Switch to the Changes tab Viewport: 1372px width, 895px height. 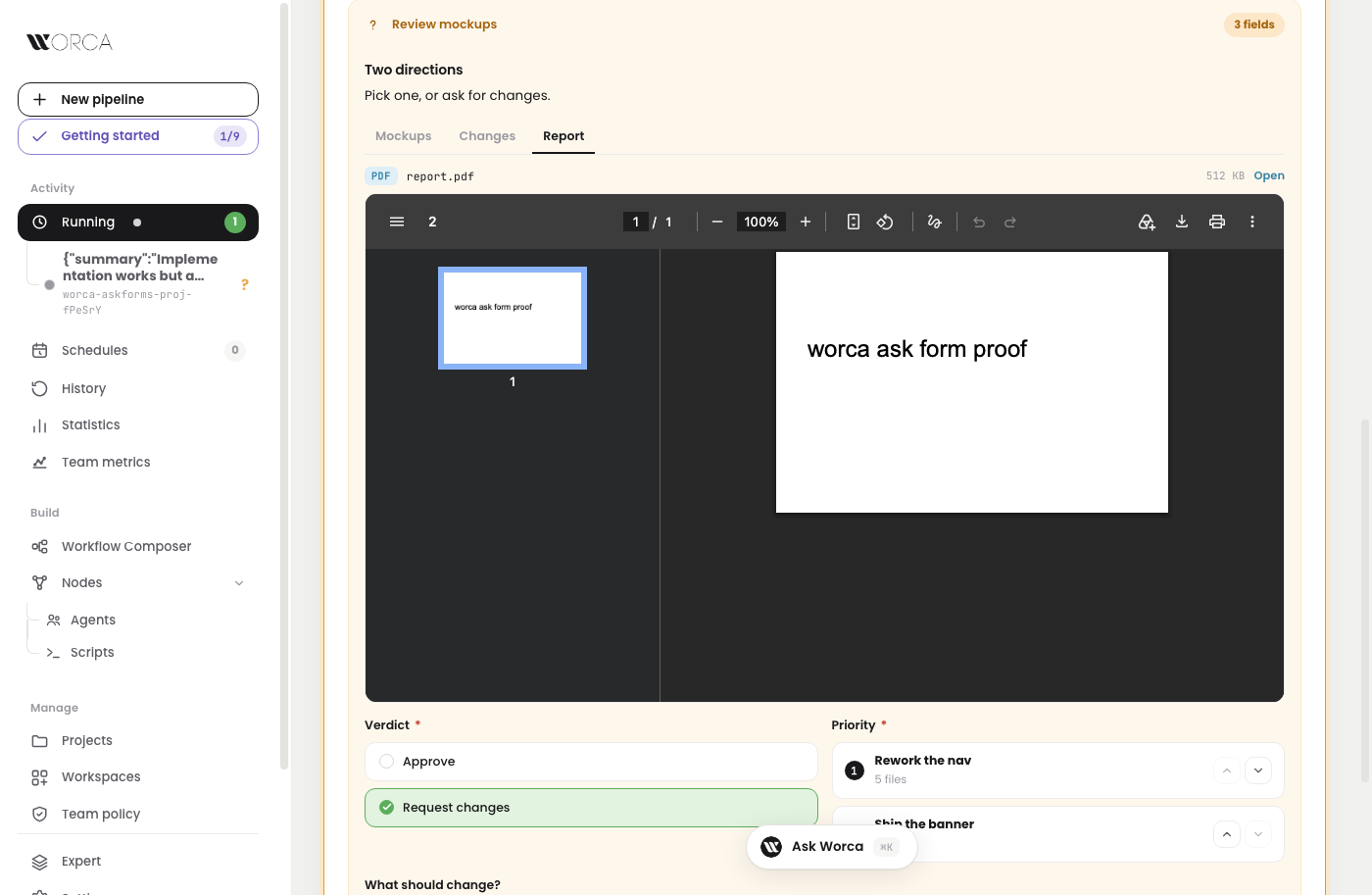(x=487, y=136)
